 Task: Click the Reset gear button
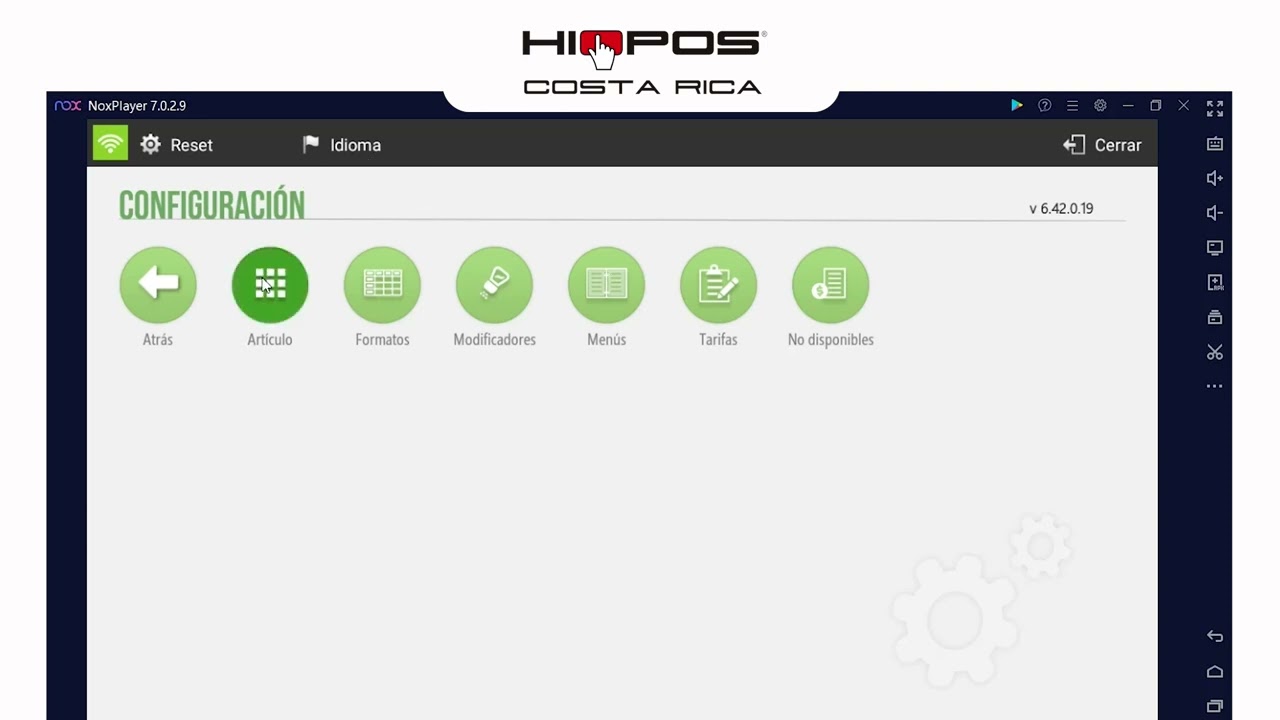[x=177, y=145]
